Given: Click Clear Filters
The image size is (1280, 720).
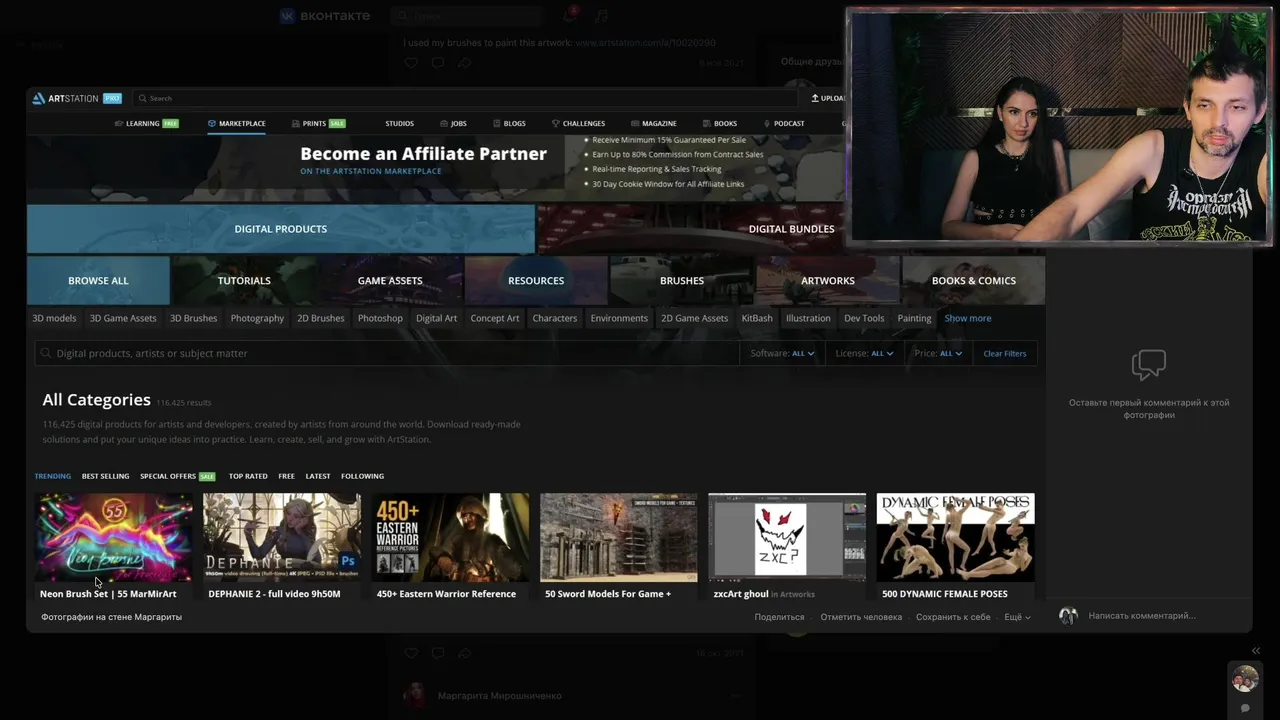Looking at the screenshot, I should (x=1005, y=353).
